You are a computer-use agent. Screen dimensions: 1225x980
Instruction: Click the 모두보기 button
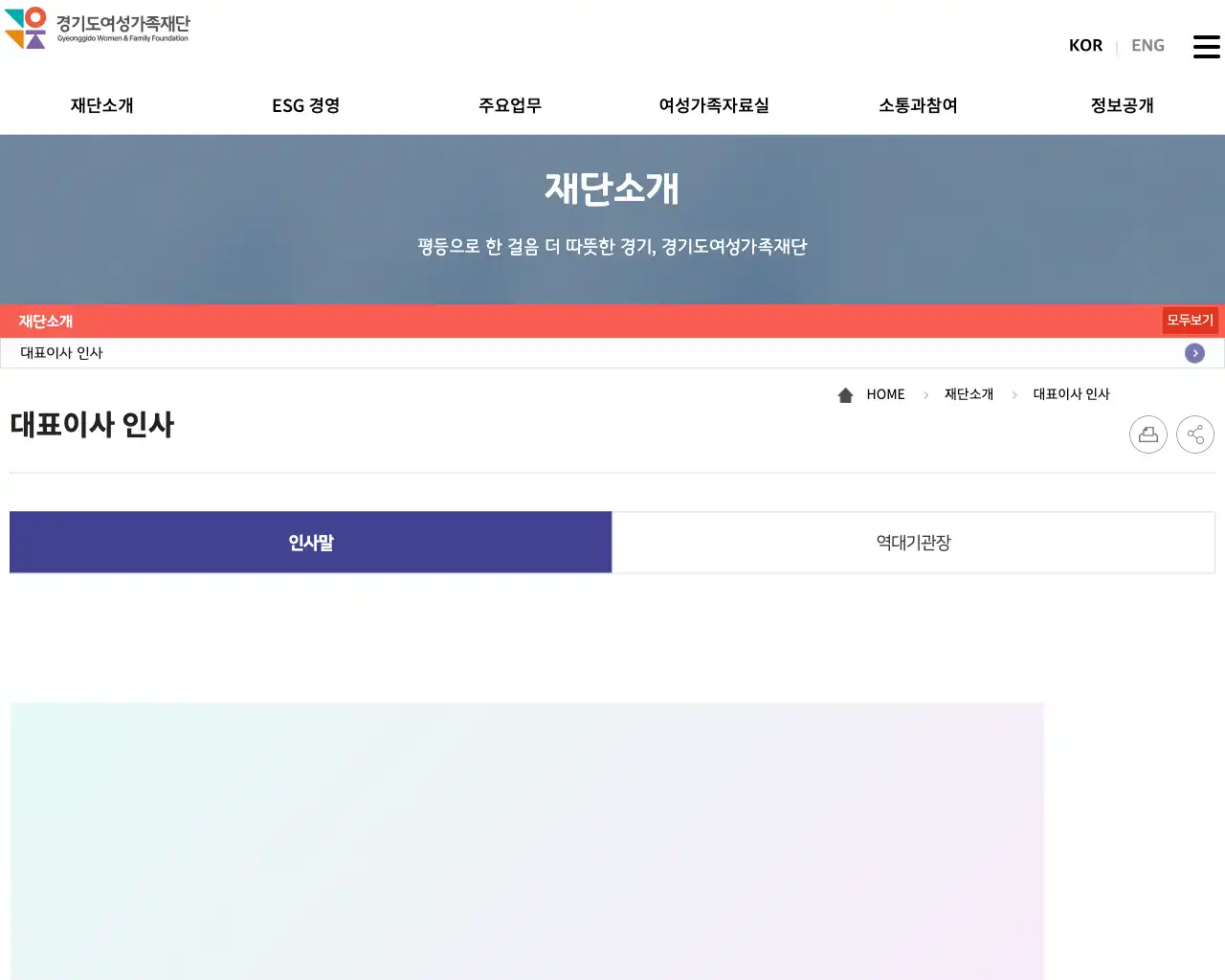1190,321
